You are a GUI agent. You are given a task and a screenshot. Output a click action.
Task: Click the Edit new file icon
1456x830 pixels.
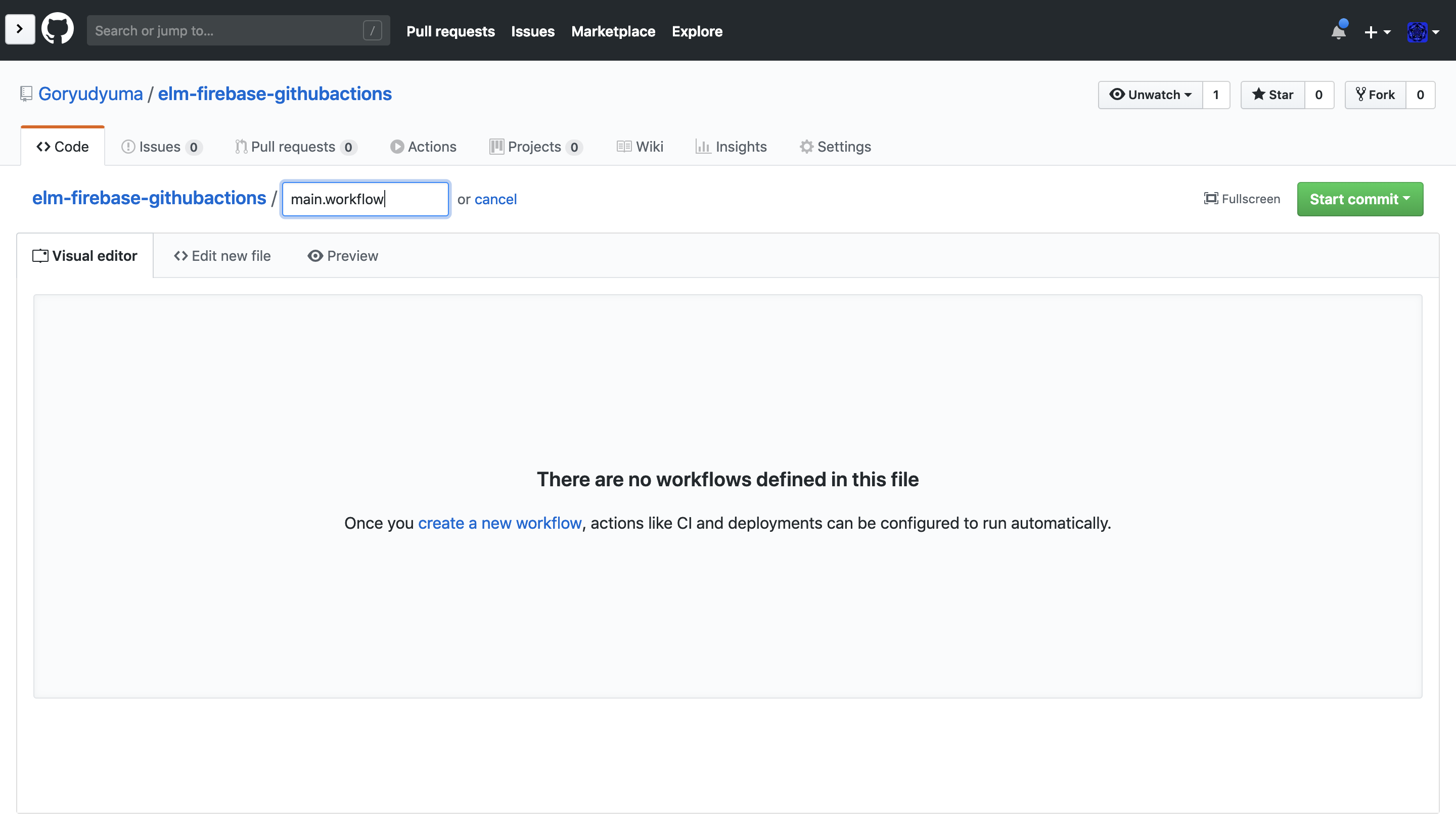pyautogui.click(x=179, y=255)
